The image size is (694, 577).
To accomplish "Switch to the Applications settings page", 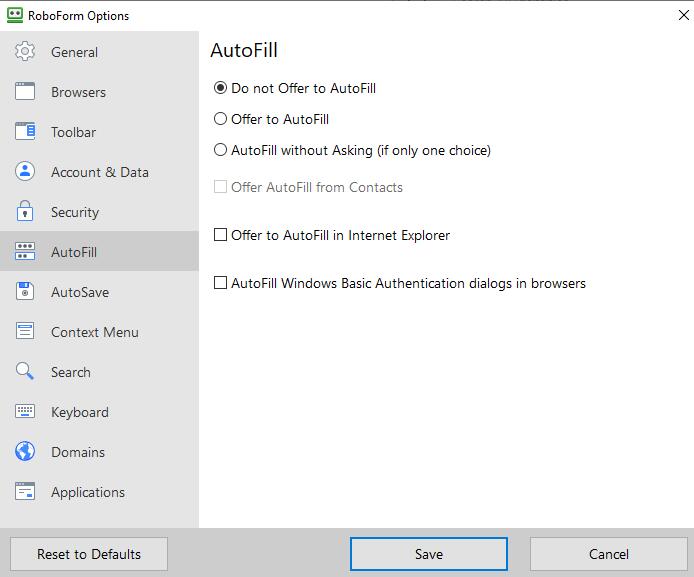I will 88,492.
